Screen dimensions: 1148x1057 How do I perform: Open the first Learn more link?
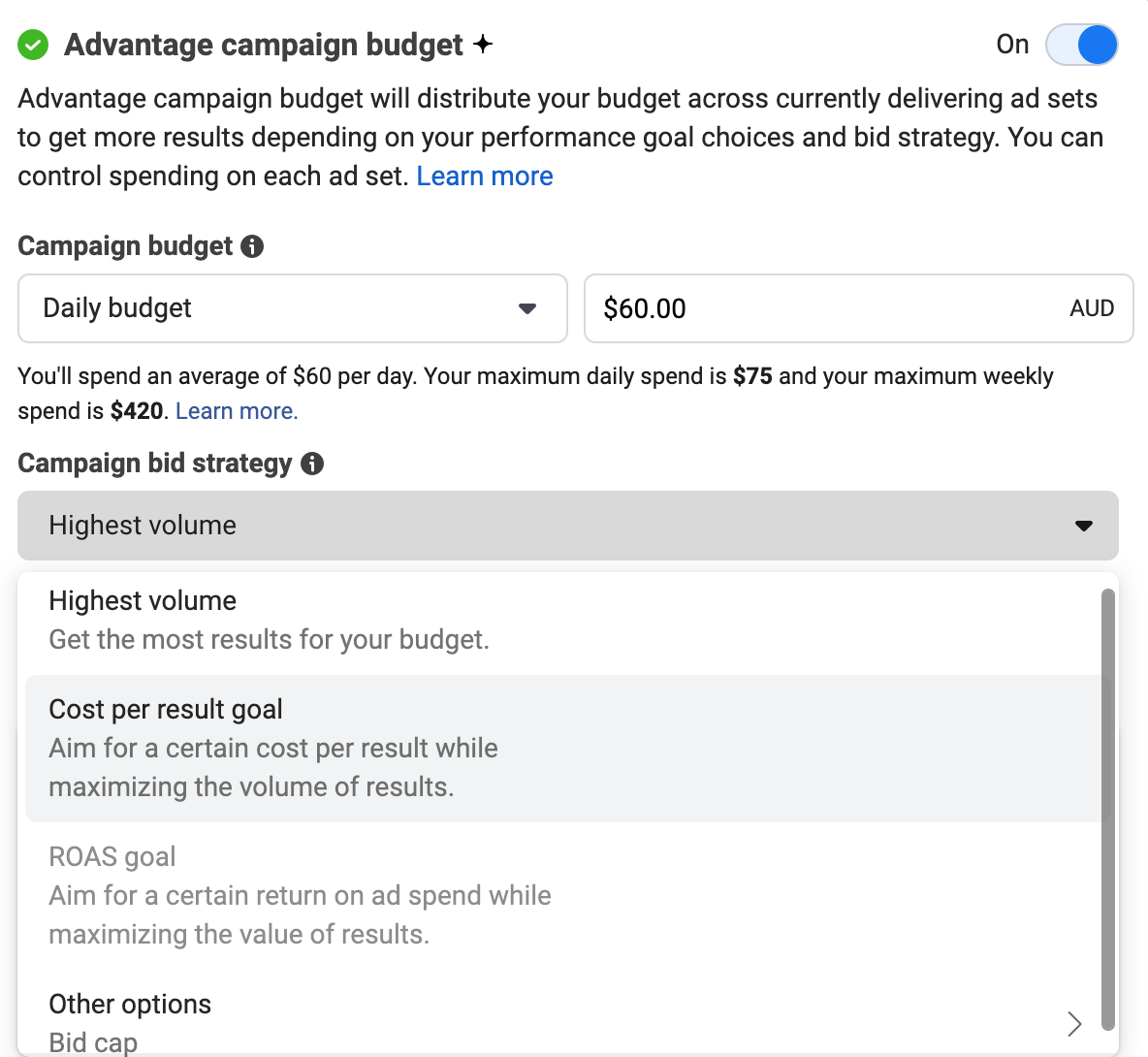(x=485, y=176)
